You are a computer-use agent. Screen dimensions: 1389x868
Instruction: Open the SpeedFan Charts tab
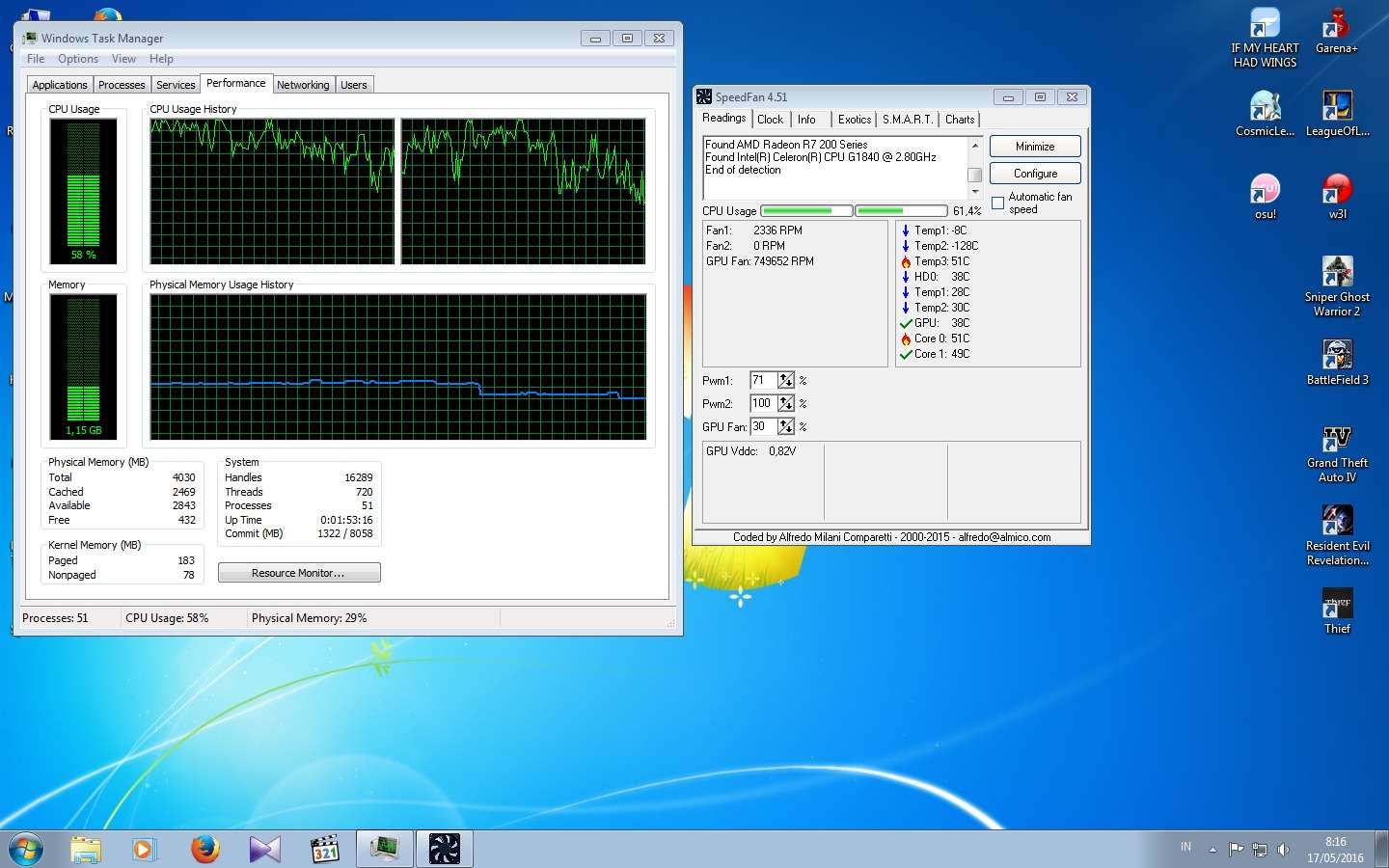[x=960, y=120]
